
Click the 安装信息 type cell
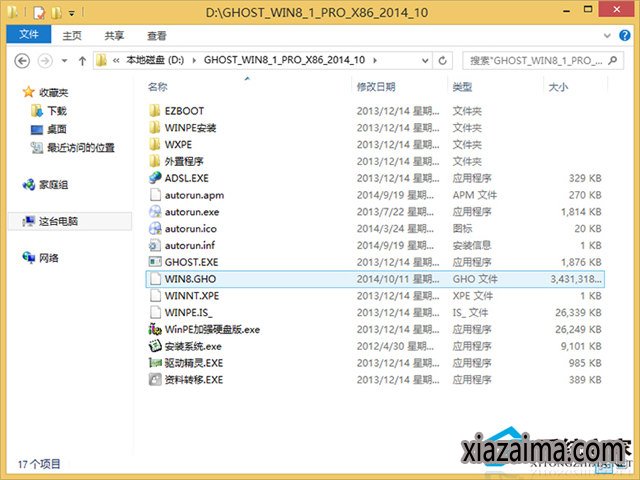(x=471, y=245)
